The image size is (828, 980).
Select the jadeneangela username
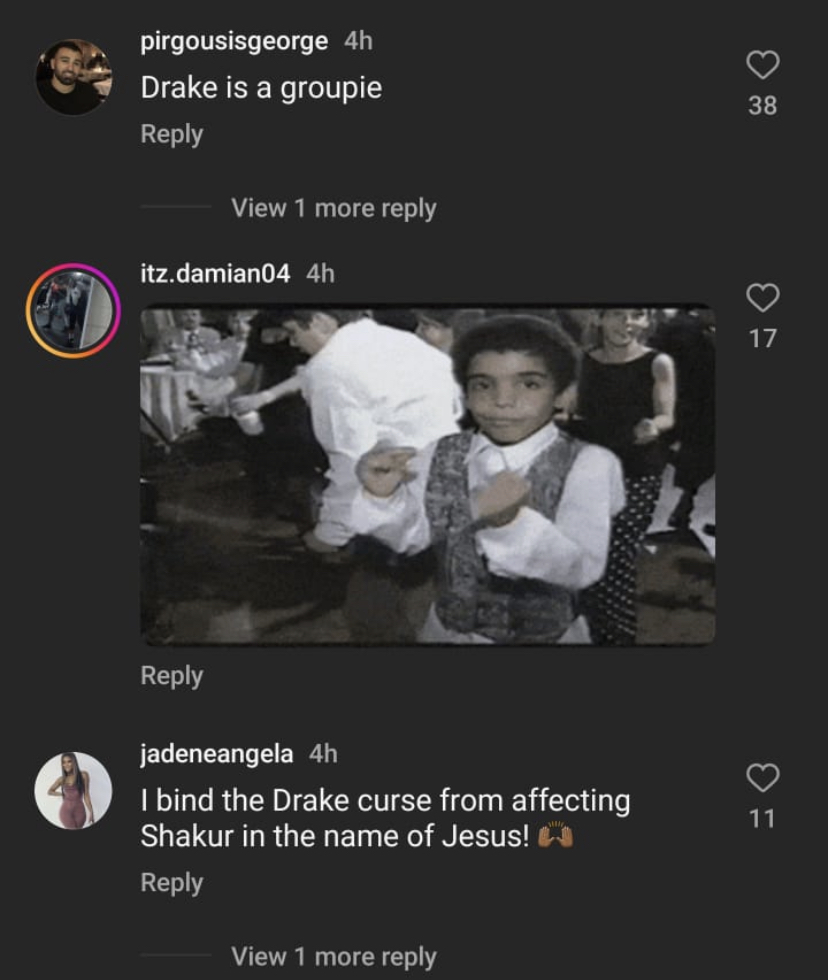click(x=217, y=754)
